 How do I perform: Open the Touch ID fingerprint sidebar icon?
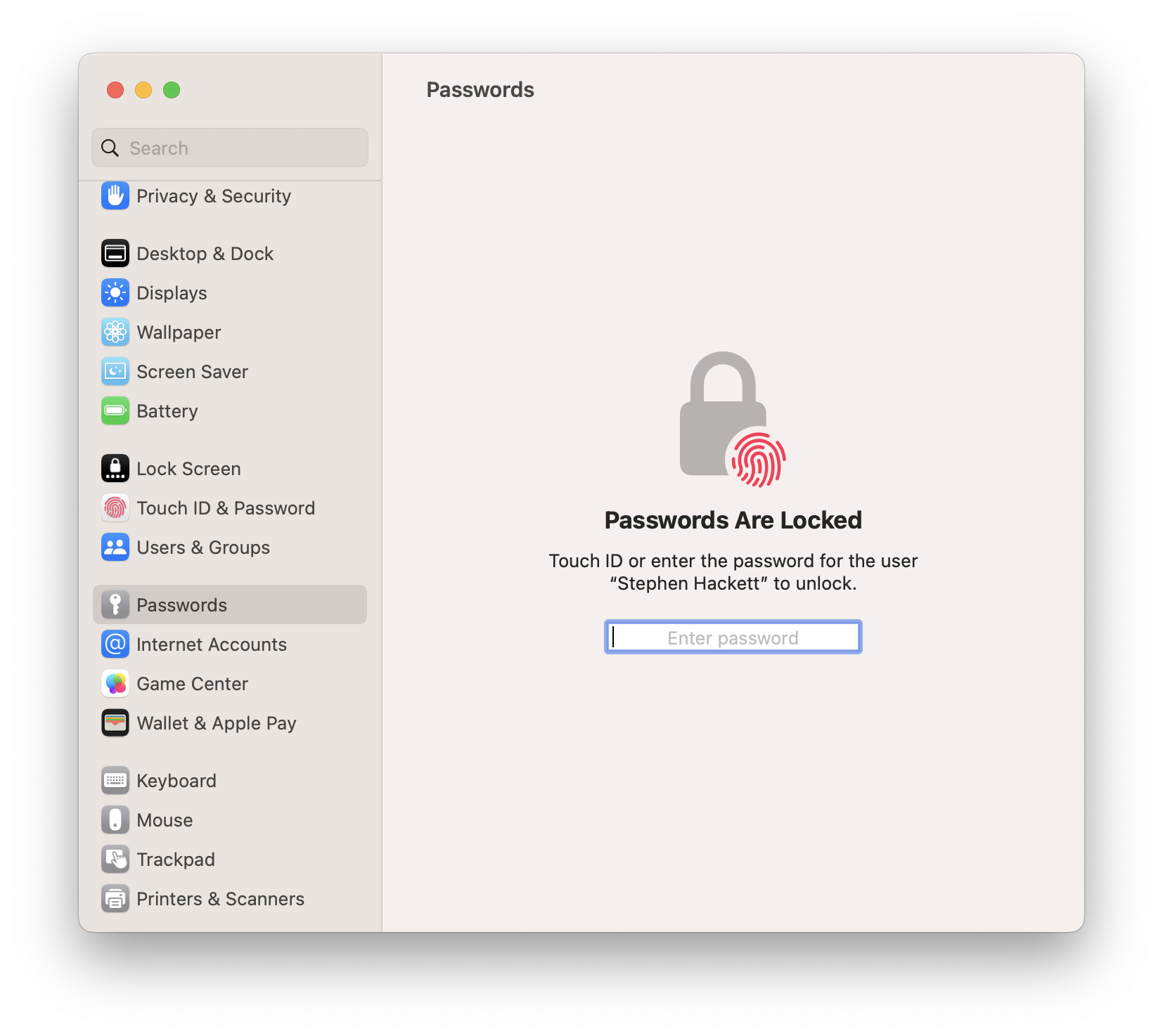pyautogui.click(x=115, y=508)
